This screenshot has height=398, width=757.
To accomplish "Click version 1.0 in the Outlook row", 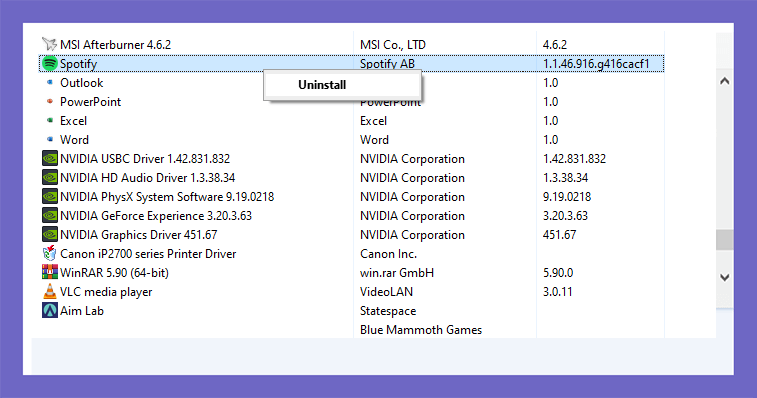I will (x=550, y=83).
